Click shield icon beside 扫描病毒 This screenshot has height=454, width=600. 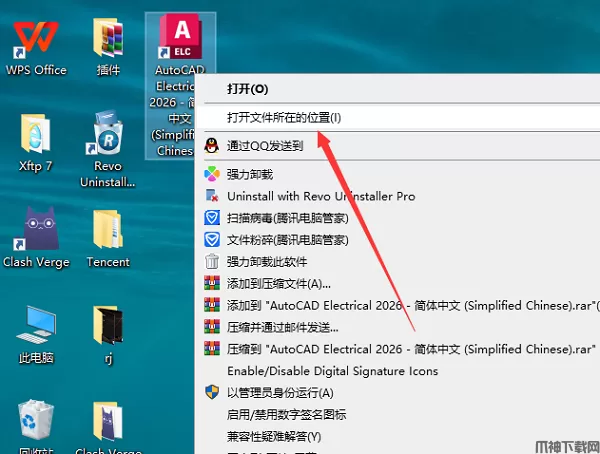coord(212,218)
